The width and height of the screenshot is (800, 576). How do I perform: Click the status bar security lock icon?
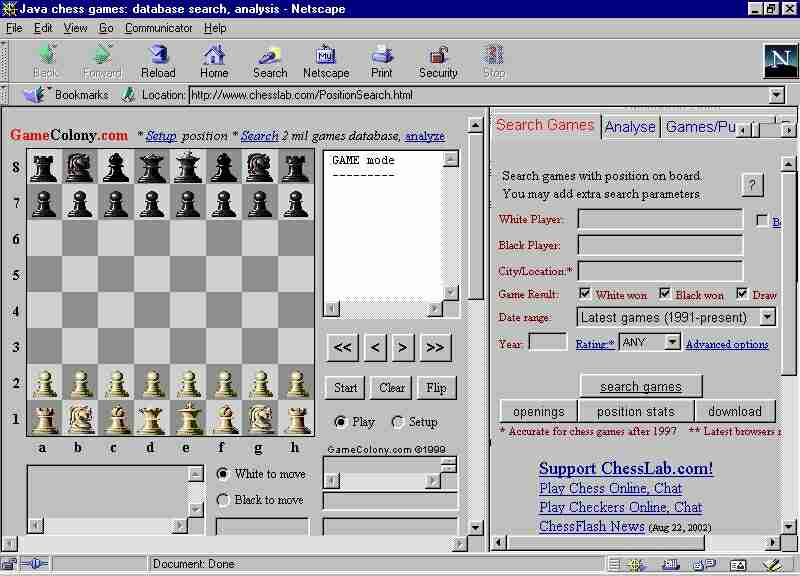8,564
